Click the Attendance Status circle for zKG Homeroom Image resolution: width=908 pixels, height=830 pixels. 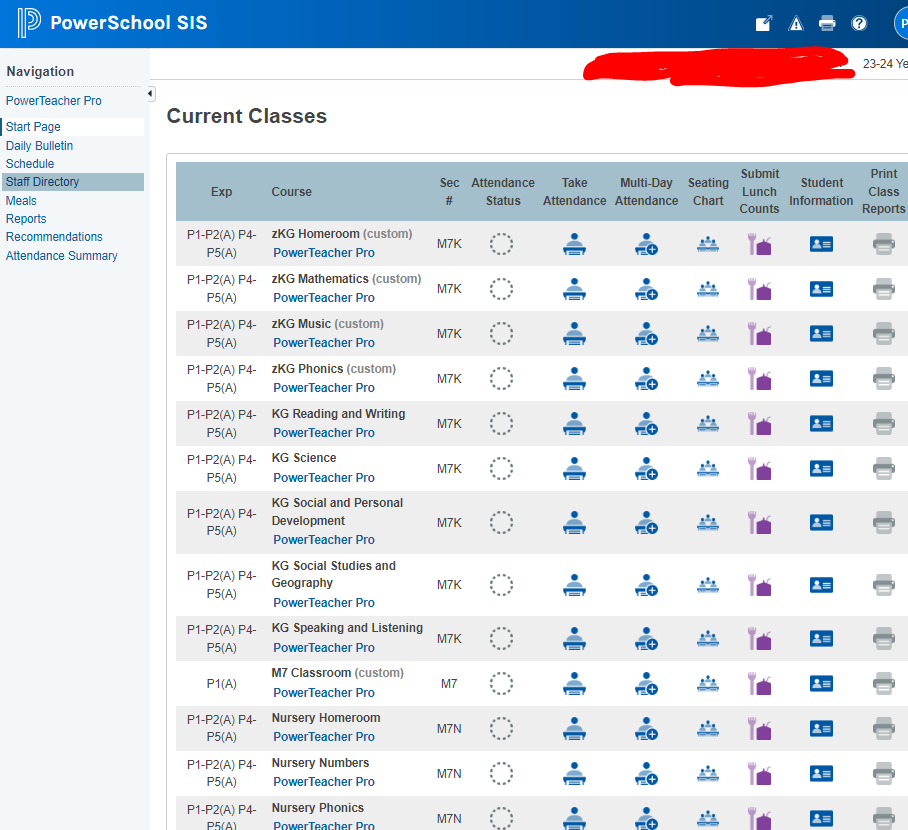(501, 243)
